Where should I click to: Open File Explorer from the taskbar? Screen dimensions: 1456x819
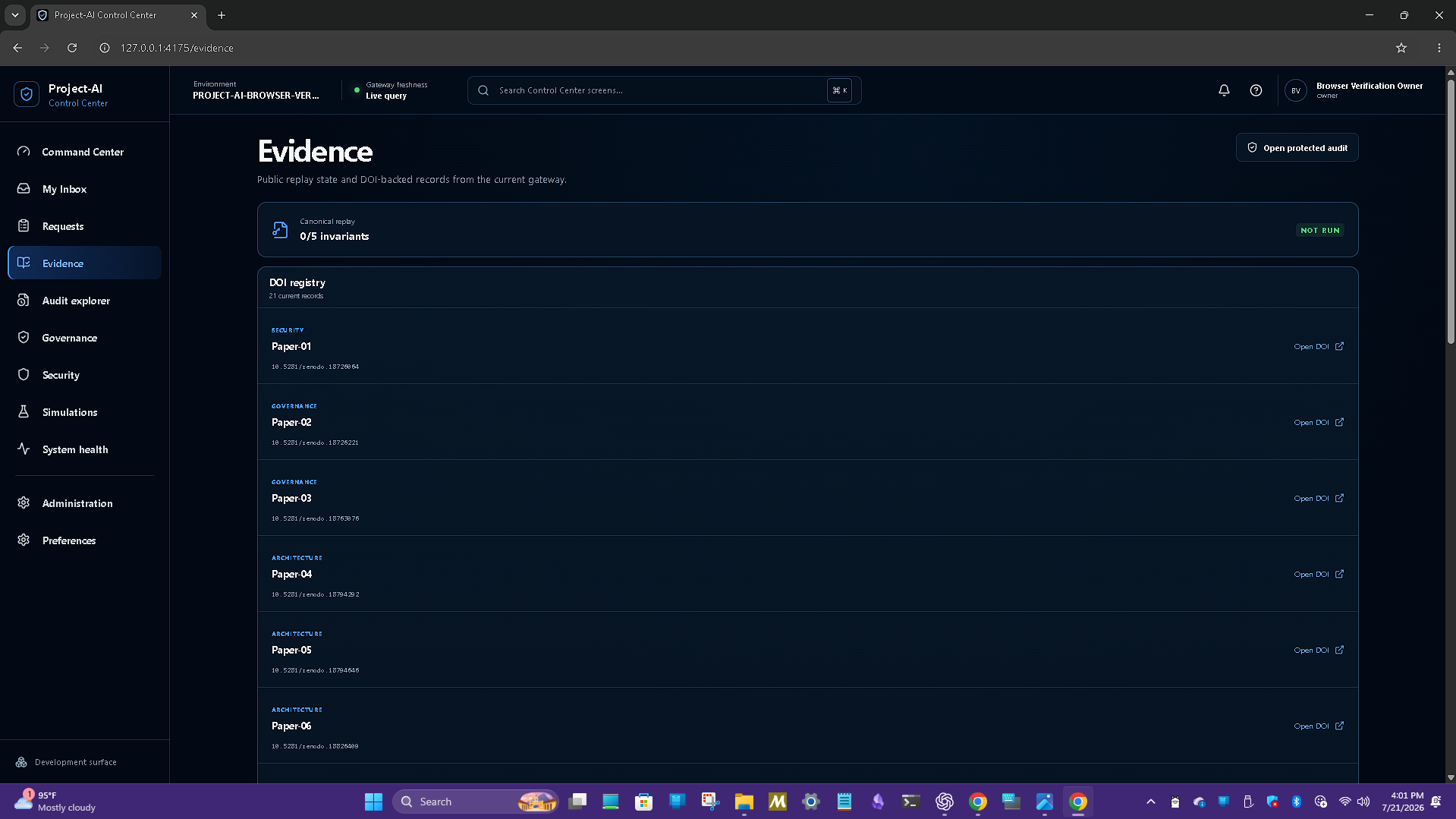pyautogui.click(x=744, y=802)
